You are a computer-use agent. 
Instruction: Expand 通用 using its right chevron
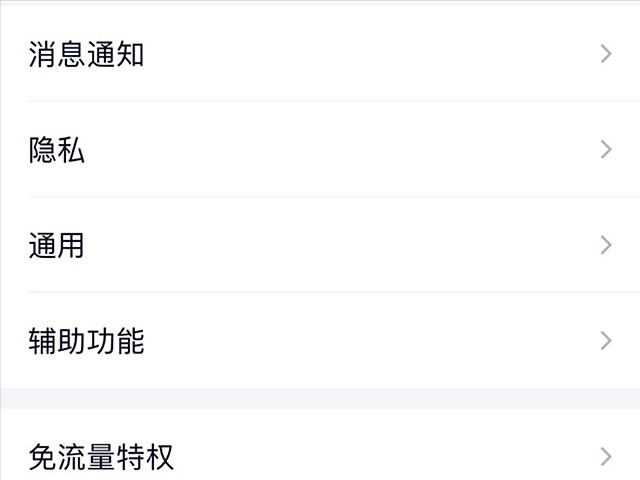606,245
